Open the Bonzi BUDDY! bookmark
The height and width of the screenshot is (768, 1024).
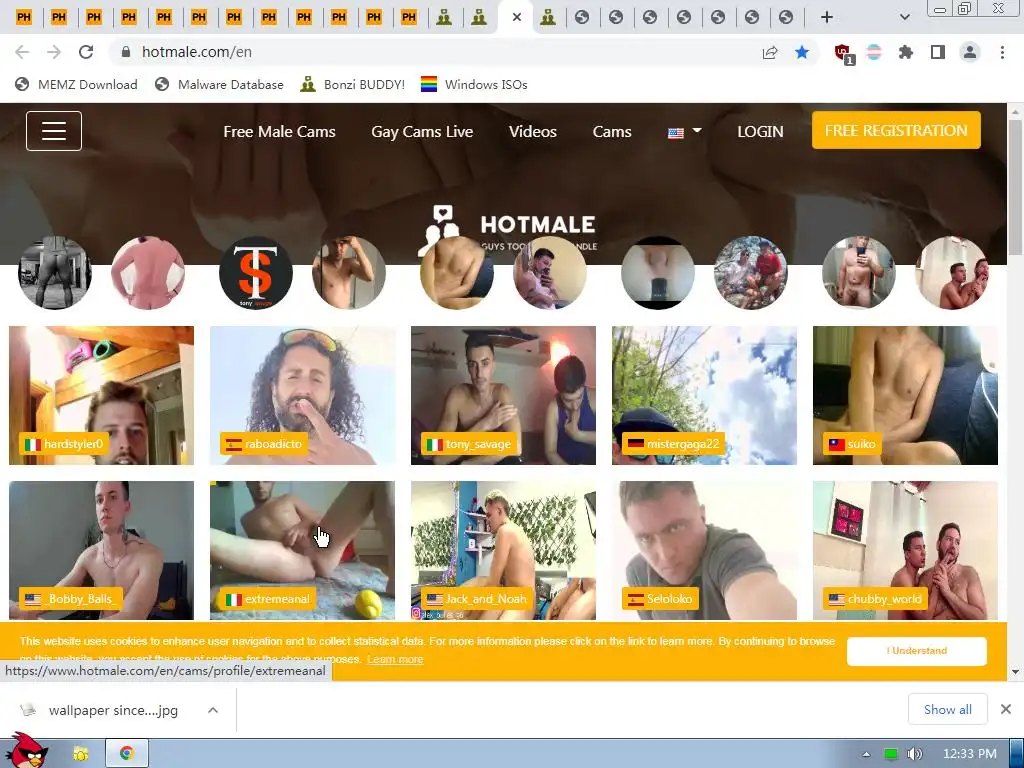tap(353, 84)
